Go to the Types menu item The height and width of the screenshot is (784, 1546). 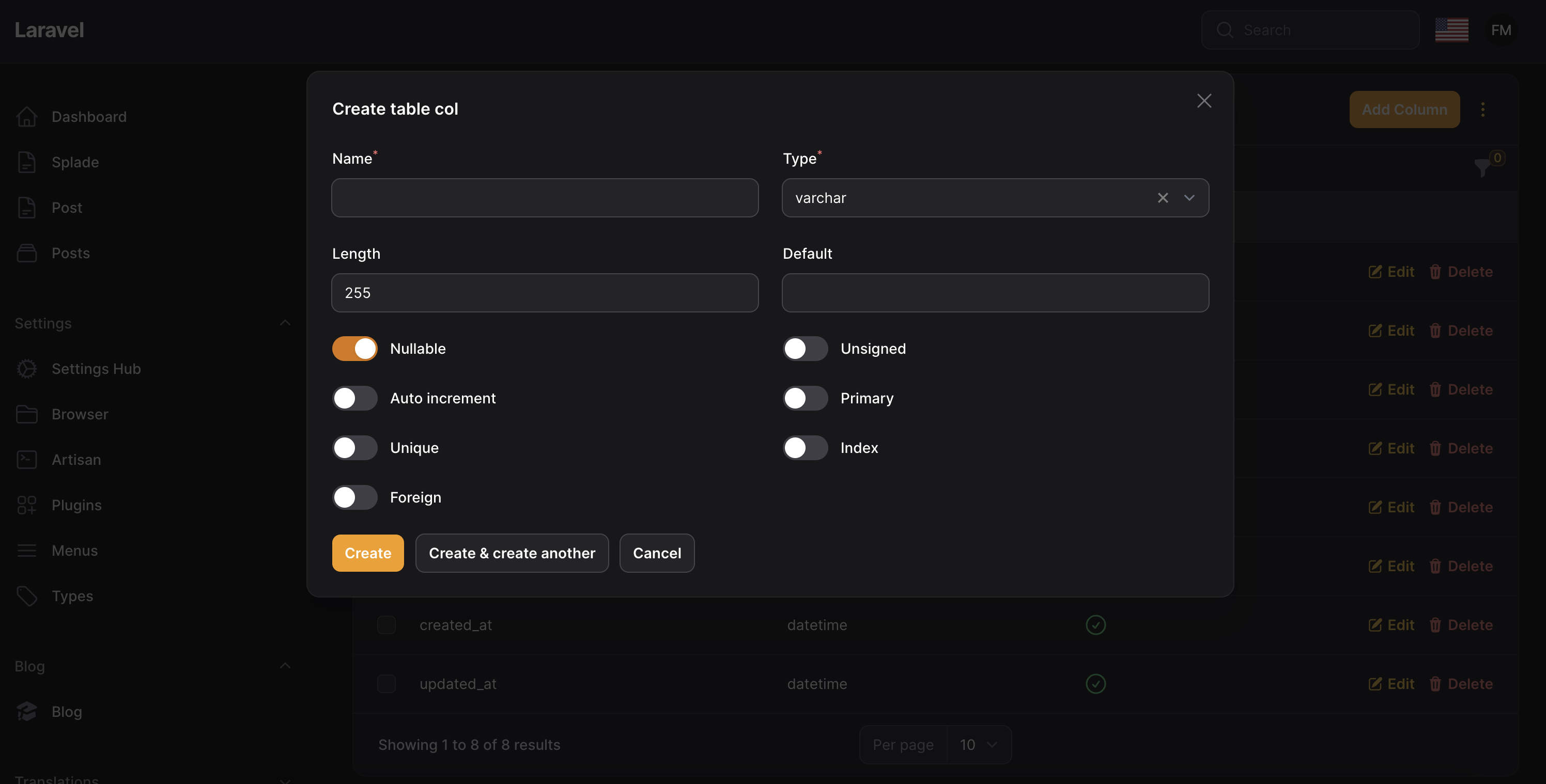tap(72, 596)
